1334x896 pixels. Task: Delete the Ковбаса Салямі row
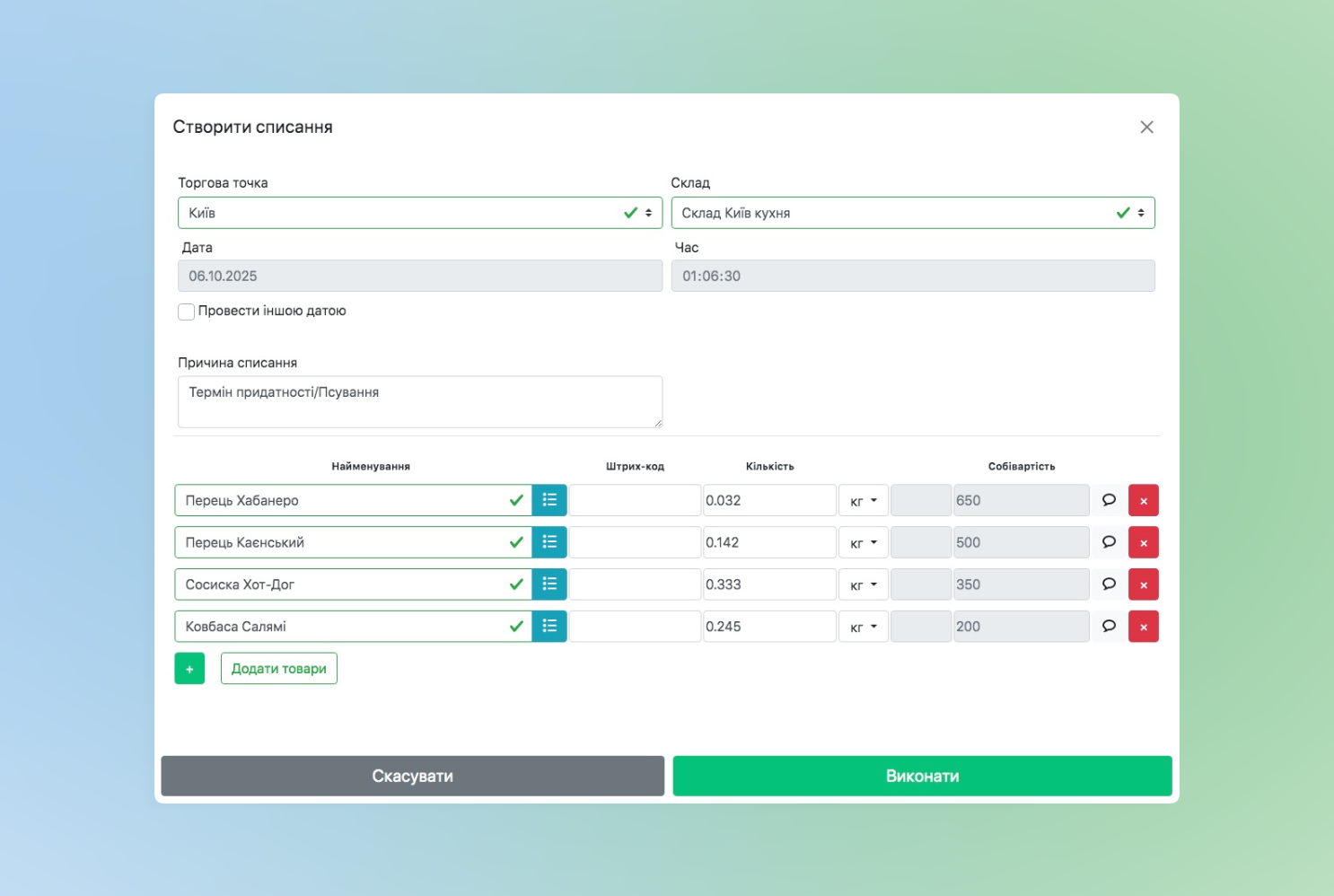point(1143,627)
